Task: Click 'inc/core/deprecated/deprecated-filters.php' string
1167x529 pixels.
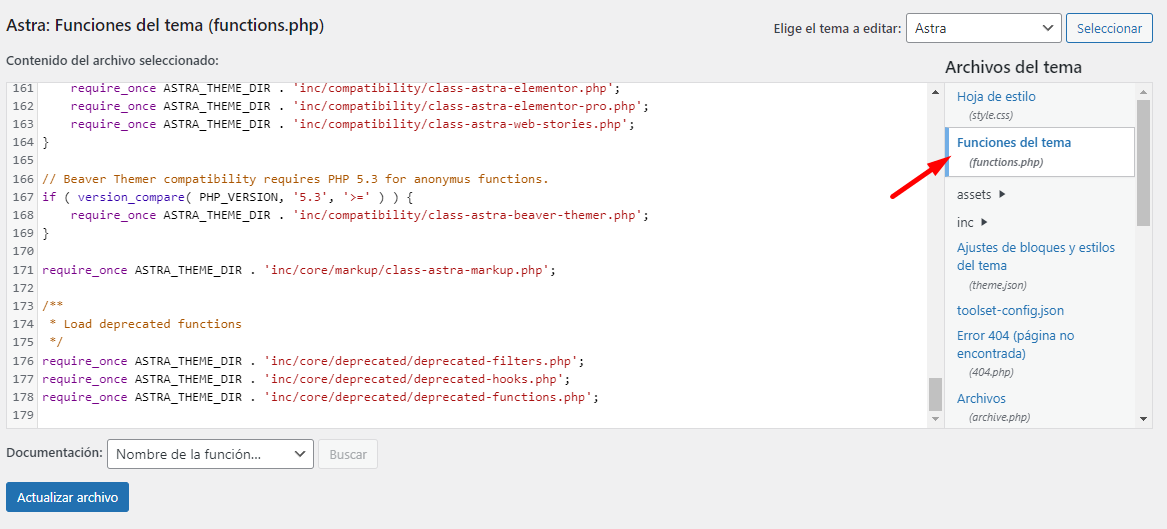Action: pyautogui.click(x=423, y=361)
